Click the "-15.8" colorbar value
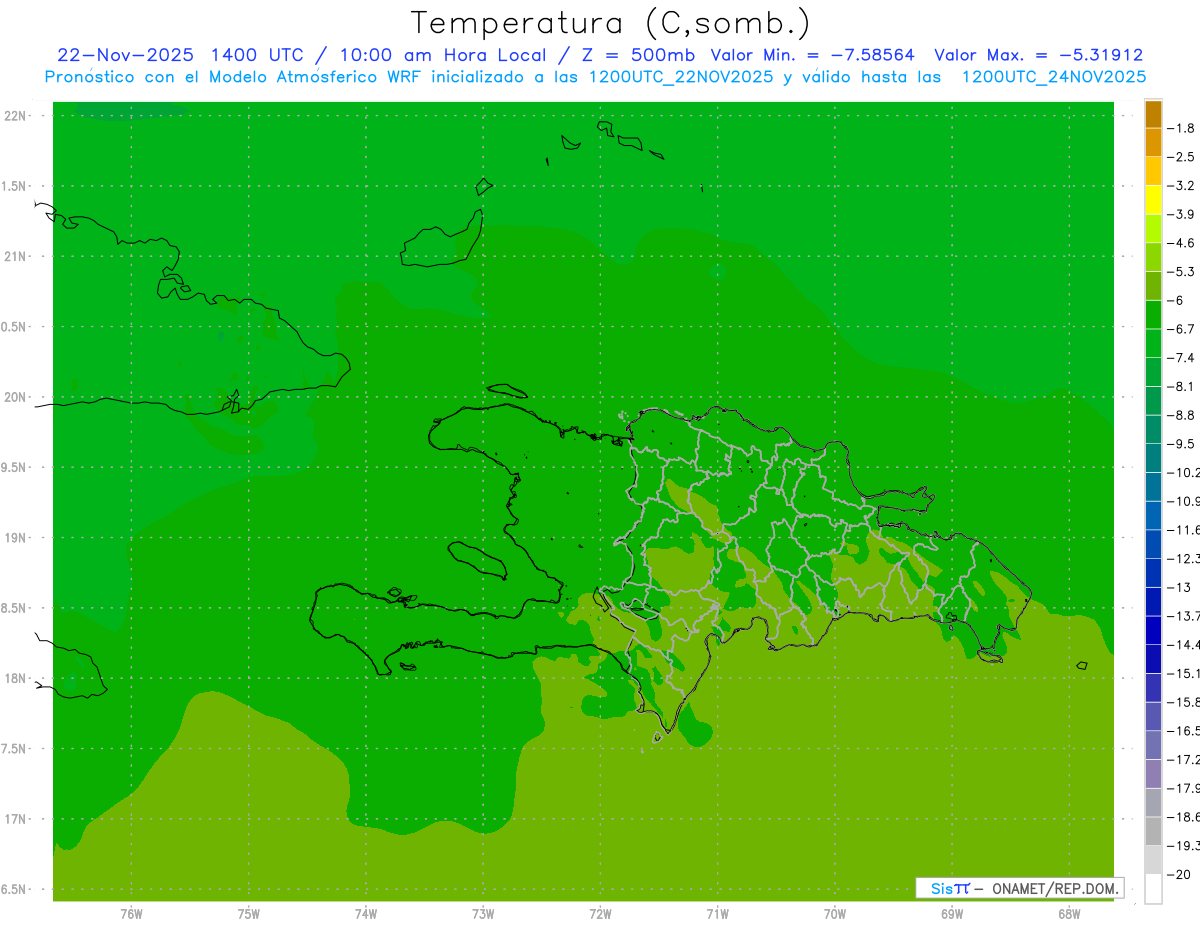 coord(1183,702)
